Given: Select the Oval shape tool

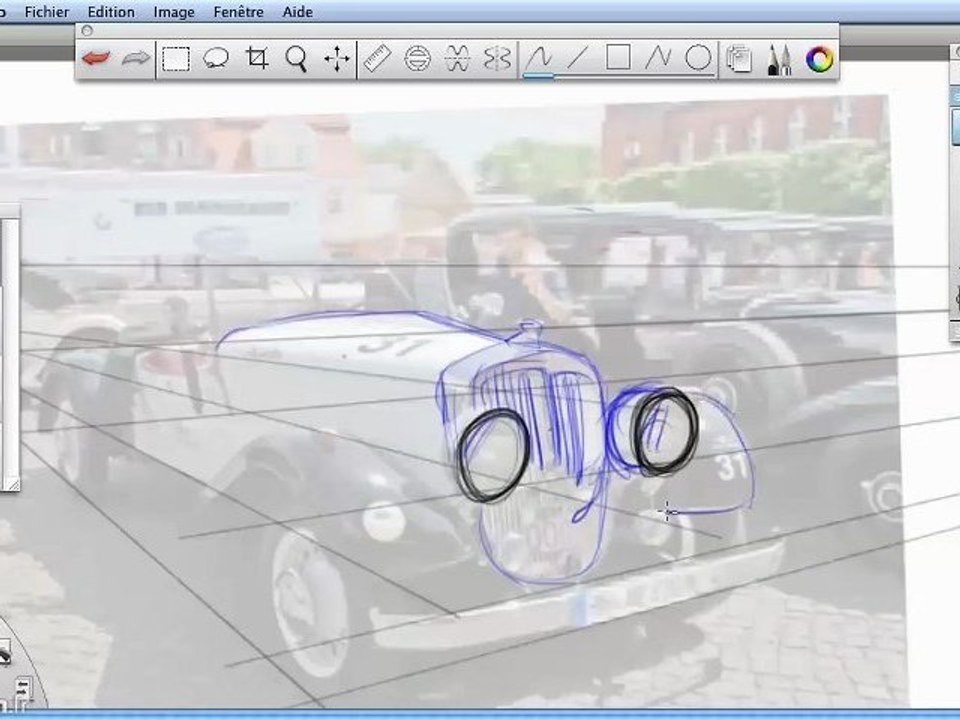Looking at the screenshot, I should click(698, 58).
